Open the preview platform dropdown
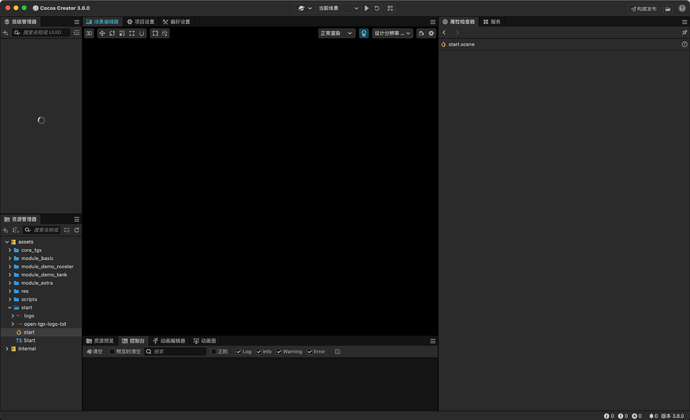 pyautogui.click(x=305, y=8)
